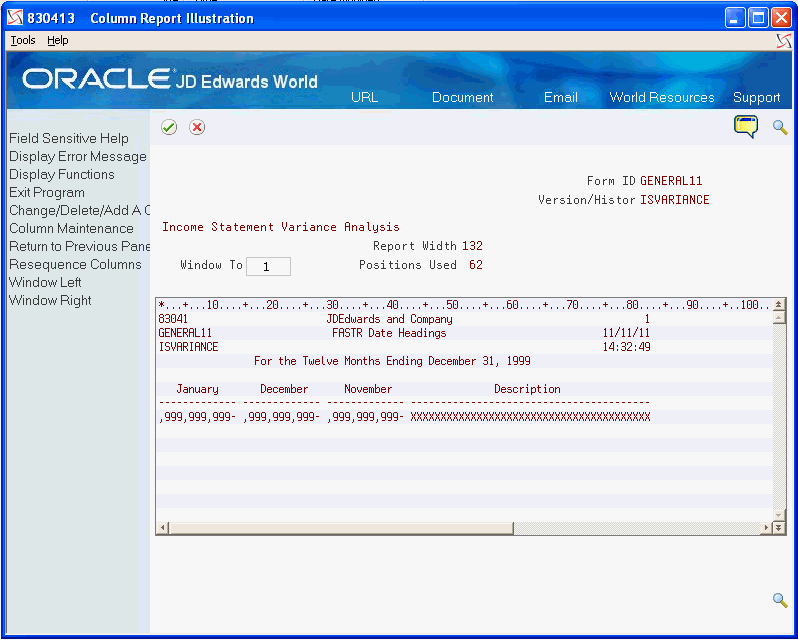Click the Twelve Months Ending line
The image size is (798, 640).
(392, 361)
